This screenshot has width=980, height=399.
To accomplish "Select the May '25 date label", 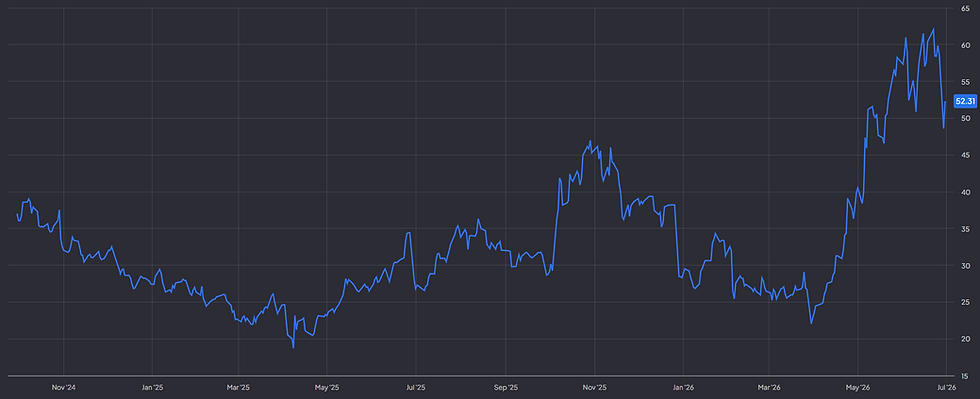I will click(326, 388).
